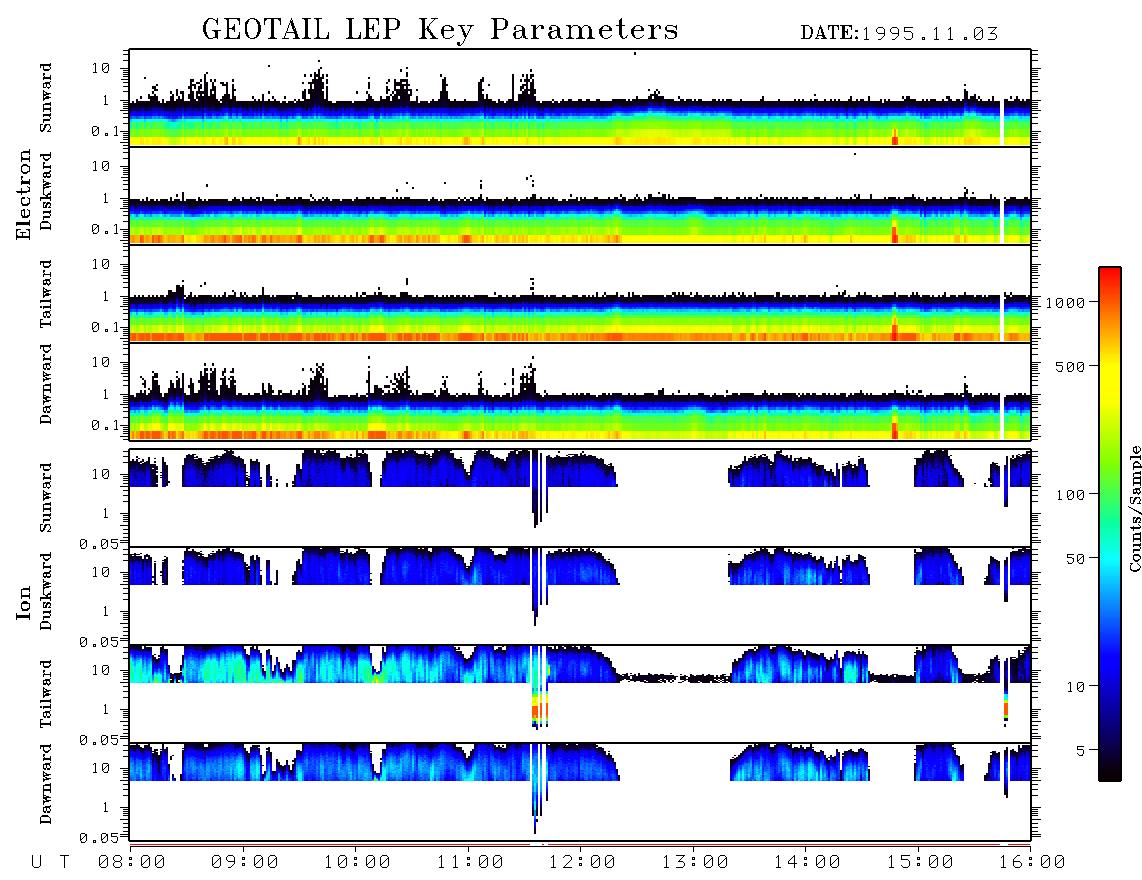
Task: Click the Electron Tailward spectrogram panel
Action: click(580, 294)
